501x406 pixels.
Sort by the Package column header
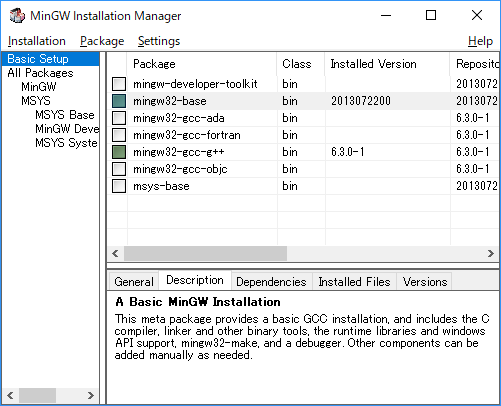pyautogui.click(x=202, y=64)
